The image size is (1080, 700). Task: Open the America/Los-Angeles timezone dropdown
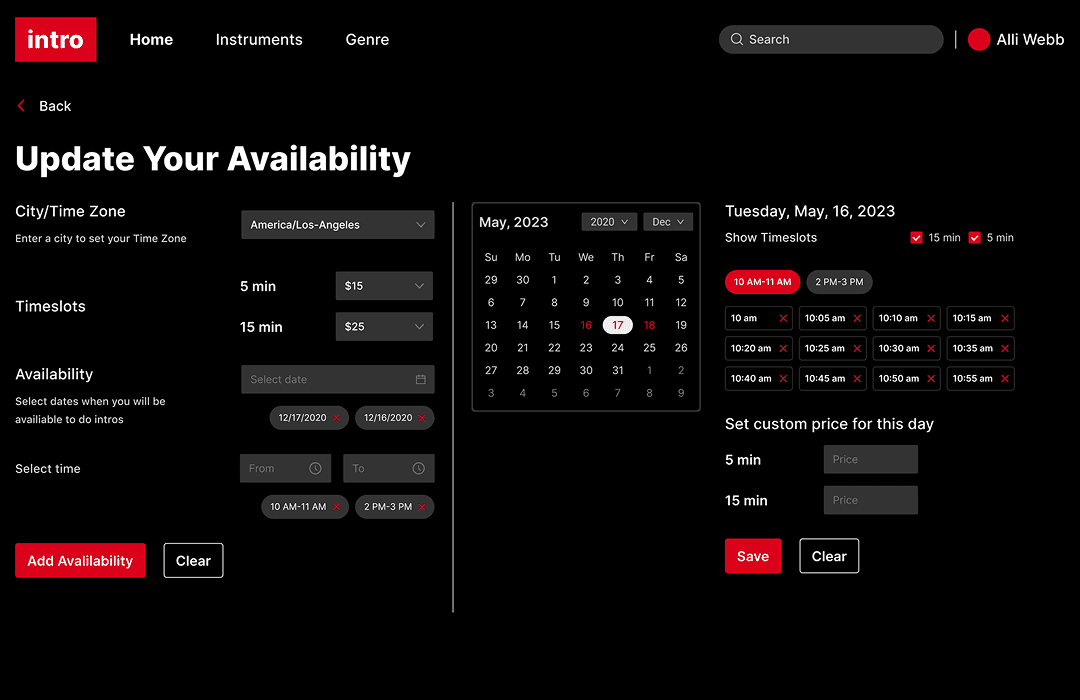pos(337,224)
